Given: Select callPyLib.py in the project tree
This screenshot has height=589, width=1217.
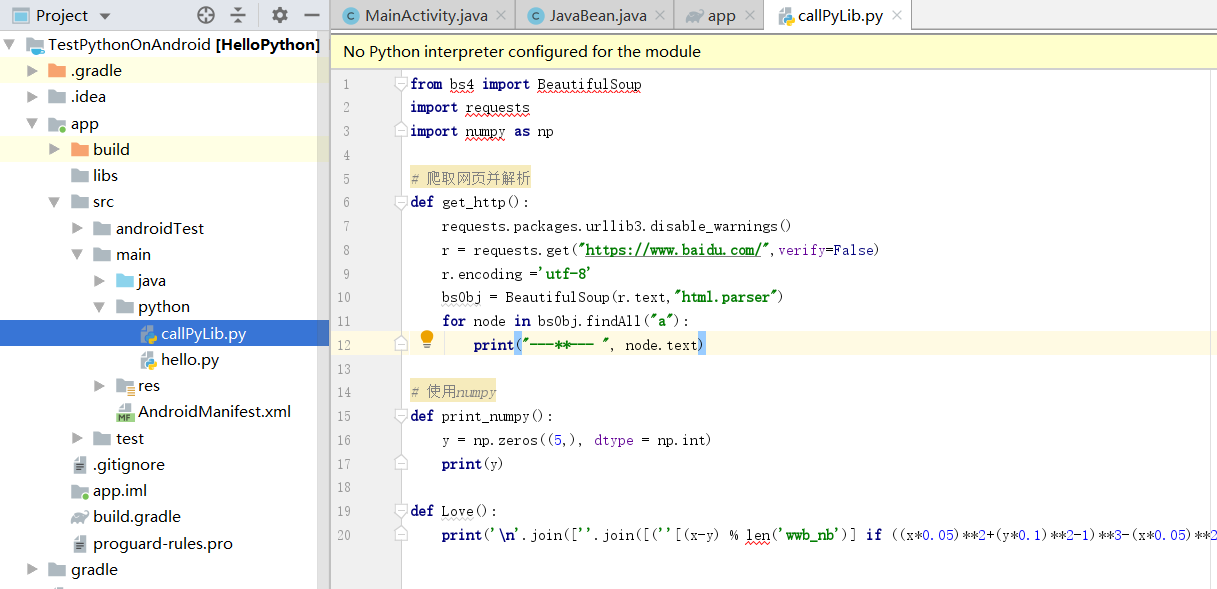Looking at the screenshot, I should pyautogui.click(x=205, y=333).
